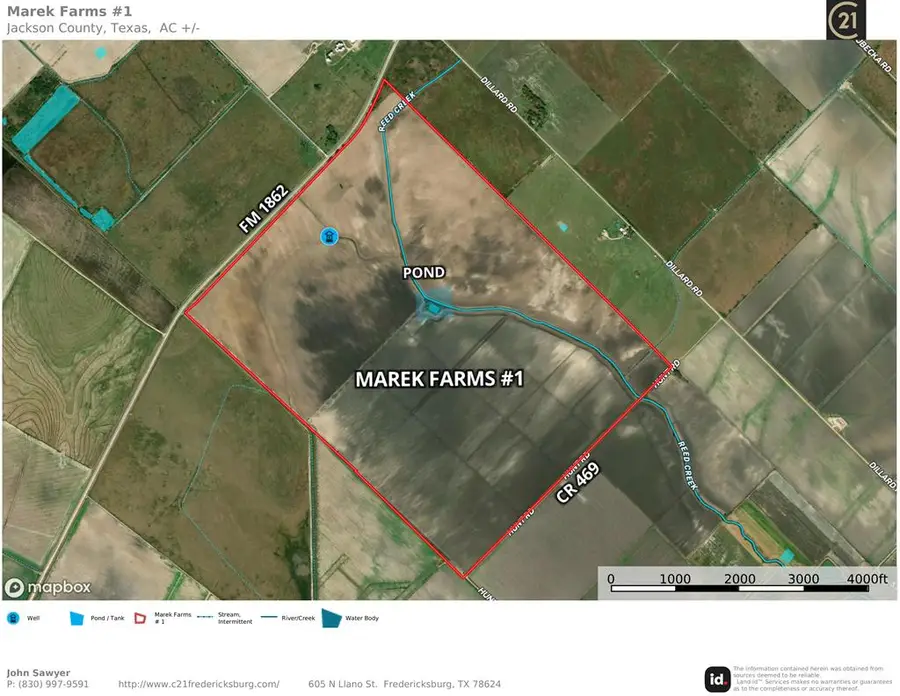Viewport: 900px width, 696px height.
Task: Click the Land id logo
Action: [x=716, y=680]
